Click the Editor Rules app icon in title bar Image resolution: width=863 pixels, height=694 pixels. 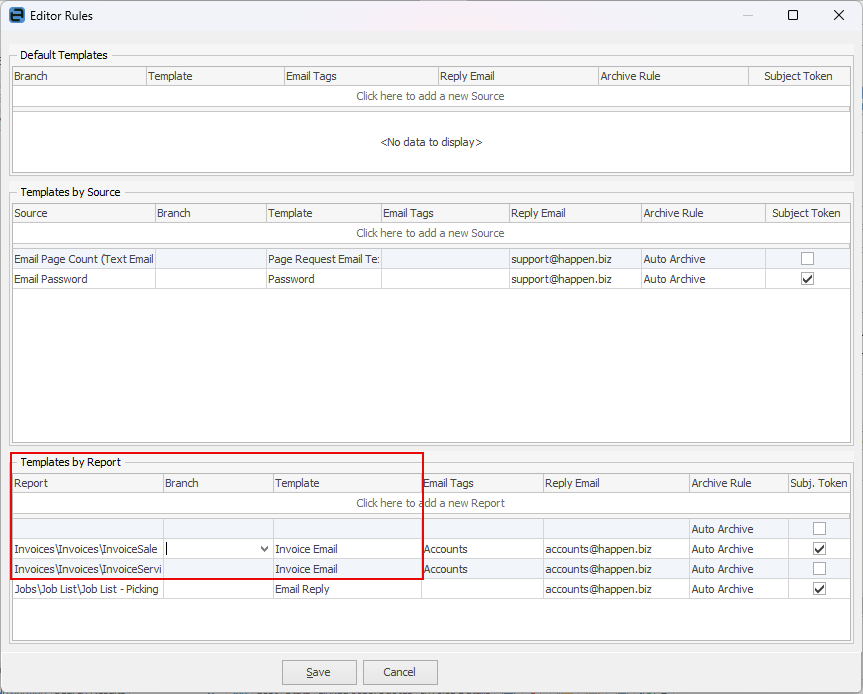point(17,15)
